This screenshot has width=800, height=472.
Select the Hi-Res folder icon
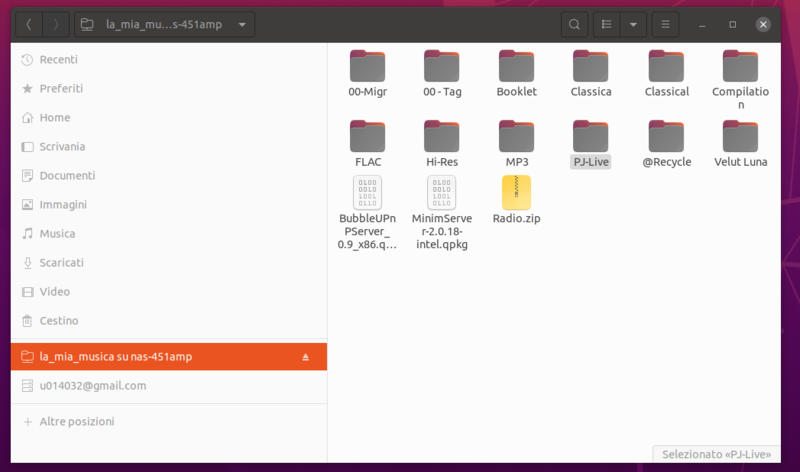[442, 137]
